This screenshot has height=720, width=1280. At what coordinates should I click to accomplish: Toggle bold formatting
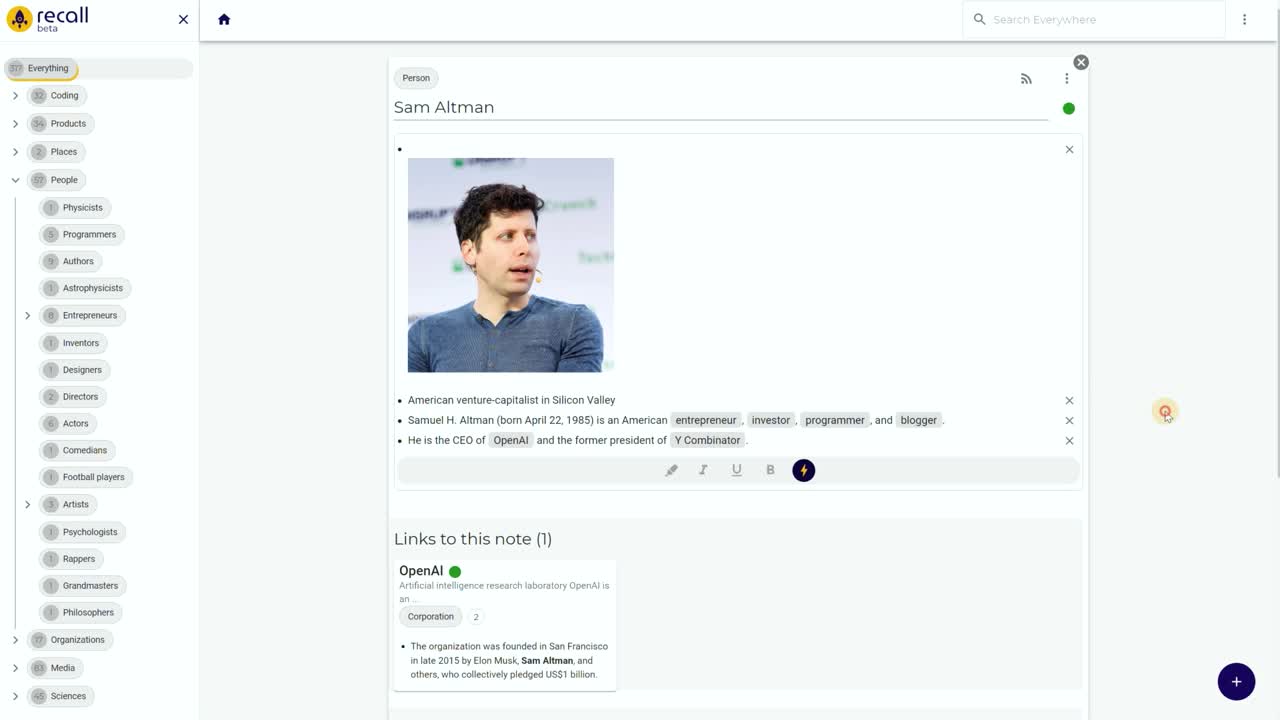pos(770,470)
